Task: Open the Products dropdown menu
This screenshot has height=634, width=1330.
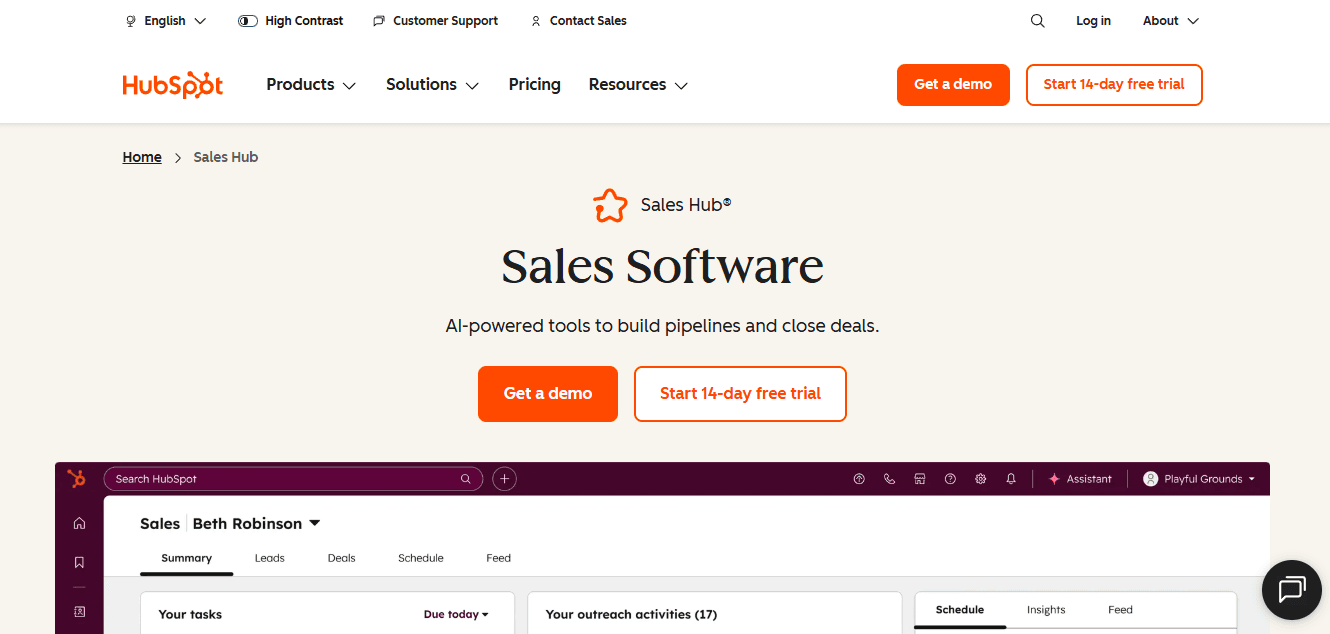Action: 310,84
